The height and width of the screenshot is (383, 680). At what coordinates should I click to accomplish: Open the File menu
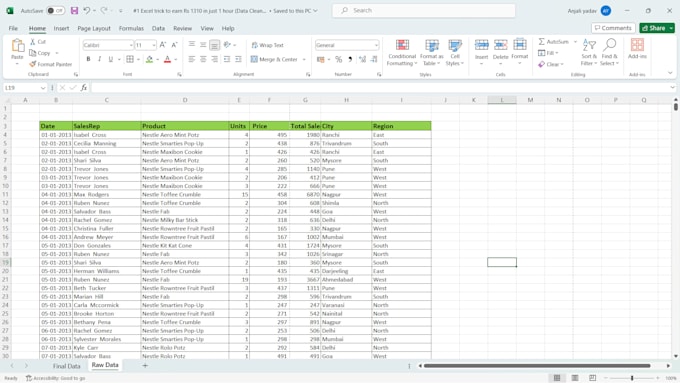13,28
